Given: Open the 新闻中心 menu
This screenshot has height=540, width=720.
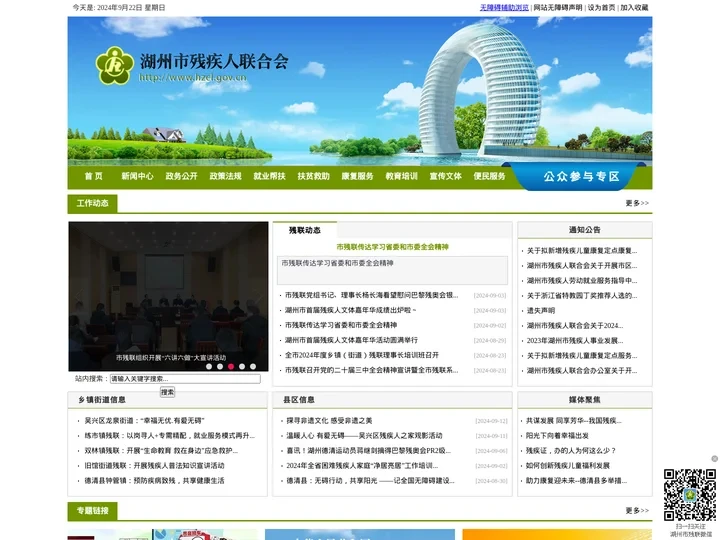Looking at the screenshot, I should 137,176.
